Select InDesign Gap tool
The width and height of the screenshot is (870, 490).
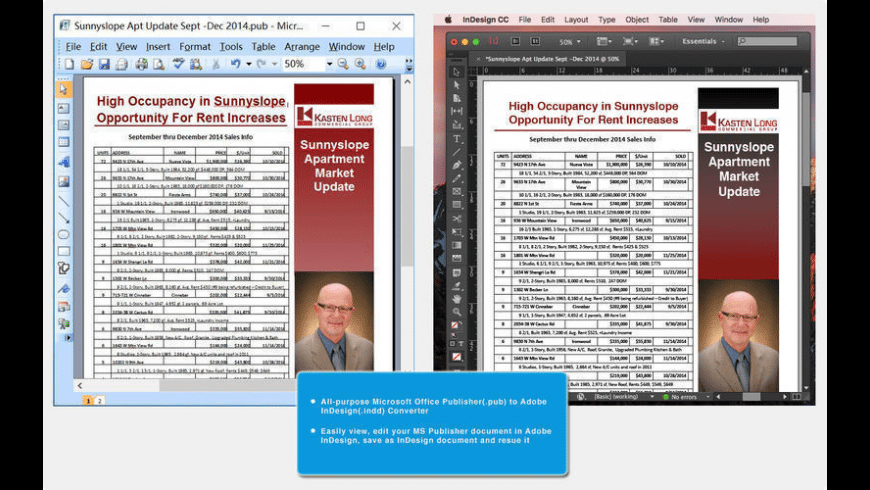point(457,112)
